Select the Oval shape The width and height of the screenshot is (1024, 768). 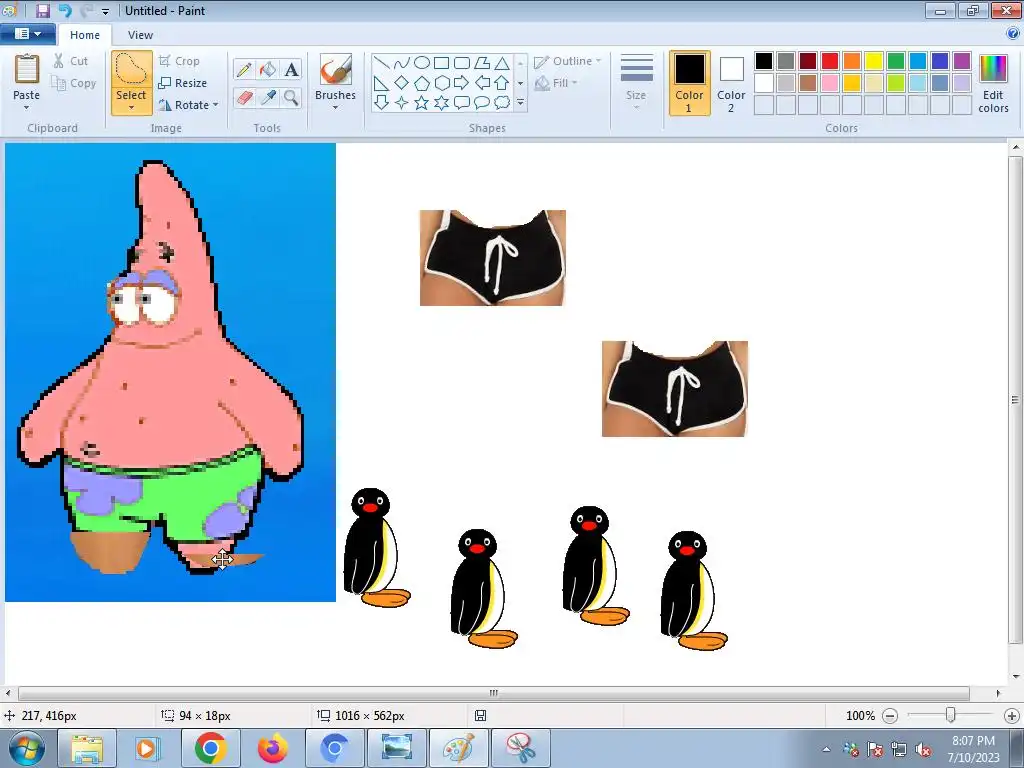tap(422, 63)
